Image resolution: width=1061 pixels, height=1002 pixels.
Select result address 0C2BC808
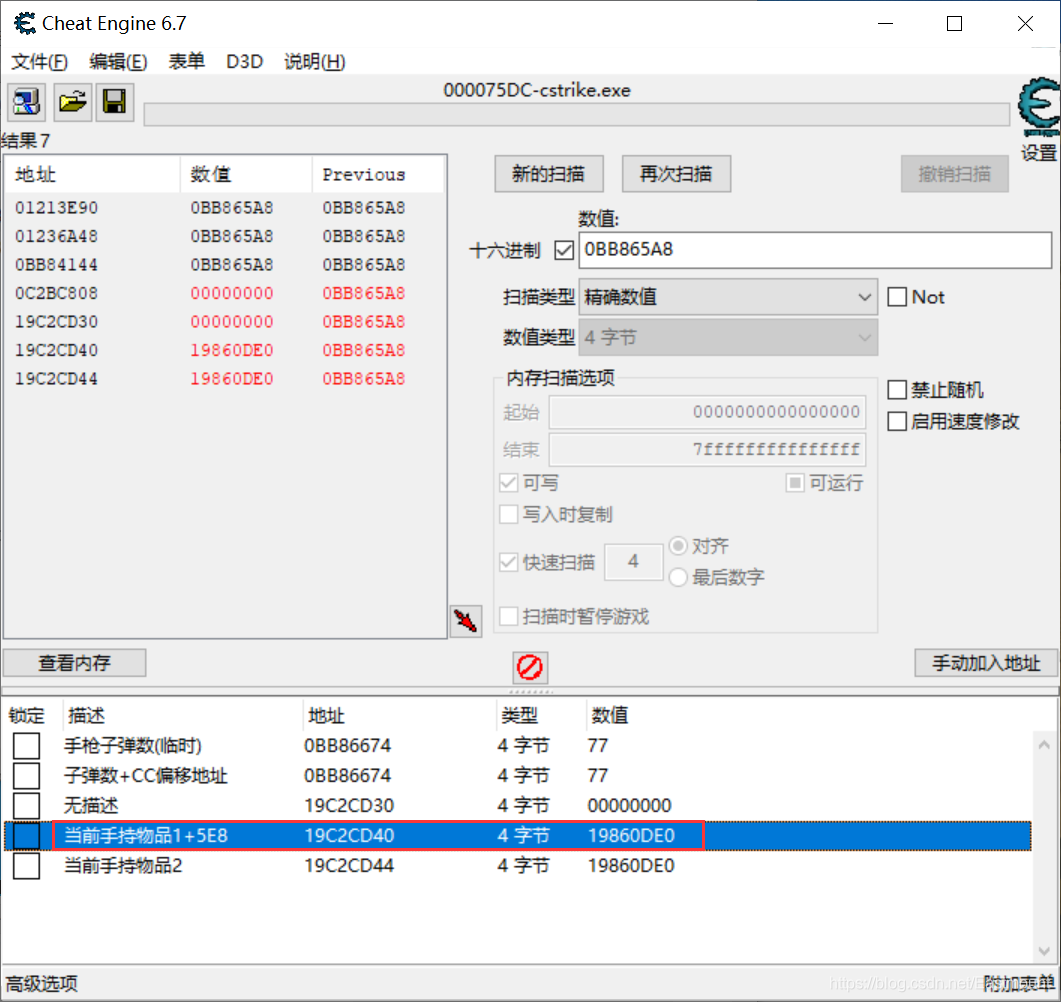click(57, 293)
